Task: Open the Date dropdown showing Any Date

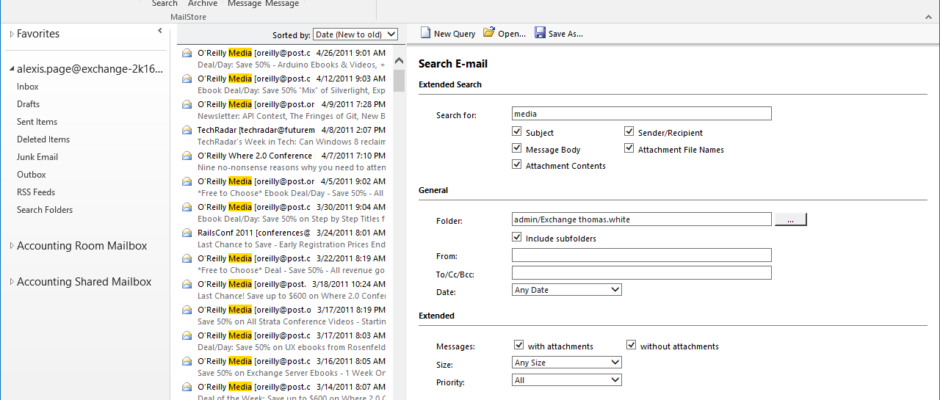Action: (x=567, y=290)
